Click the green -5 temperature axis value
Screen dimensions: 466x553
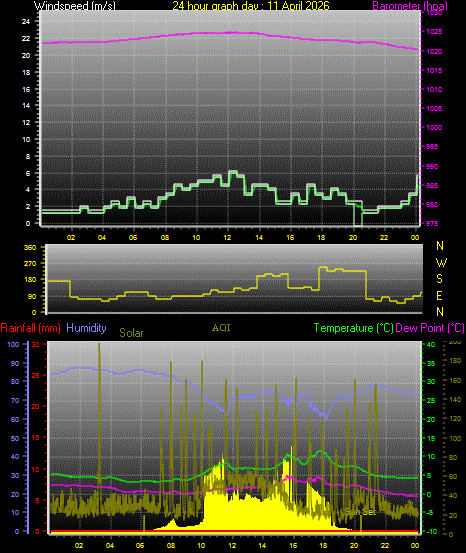point(431,513)
